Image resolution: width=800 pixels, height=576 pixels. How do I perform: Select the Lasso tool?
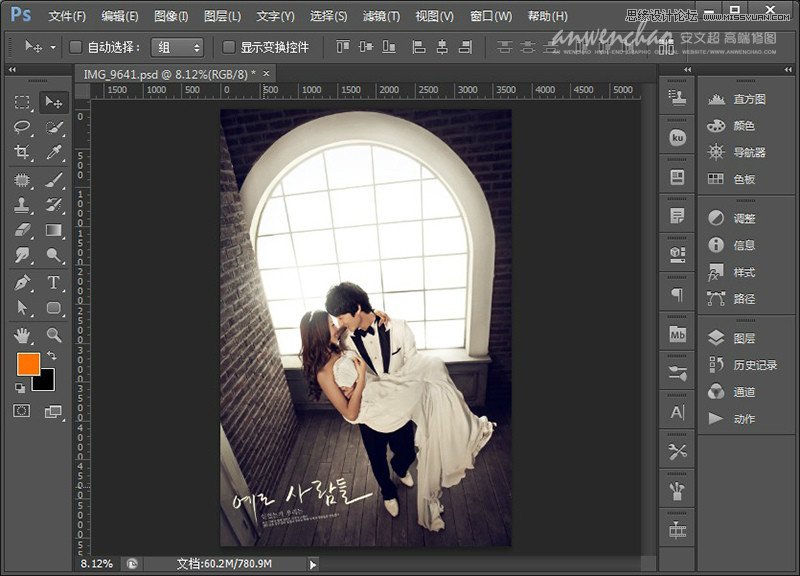point(22,128)
